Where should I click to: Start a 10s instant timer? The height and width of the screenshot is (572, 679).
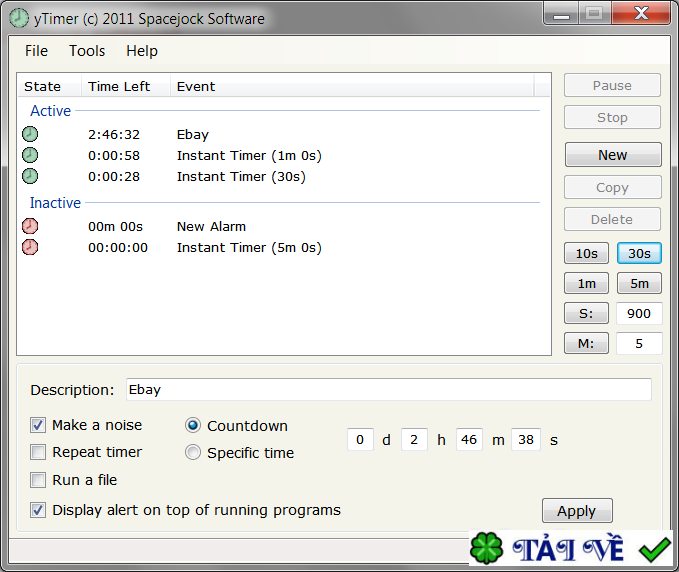point(586,253)
